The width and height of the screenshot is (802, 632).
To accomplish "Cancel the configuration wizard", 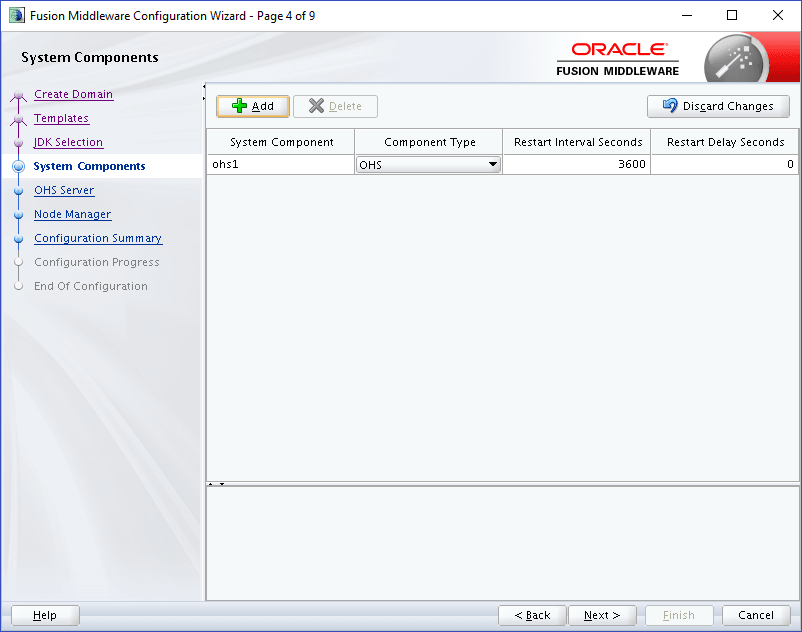I will coord(756,615).
